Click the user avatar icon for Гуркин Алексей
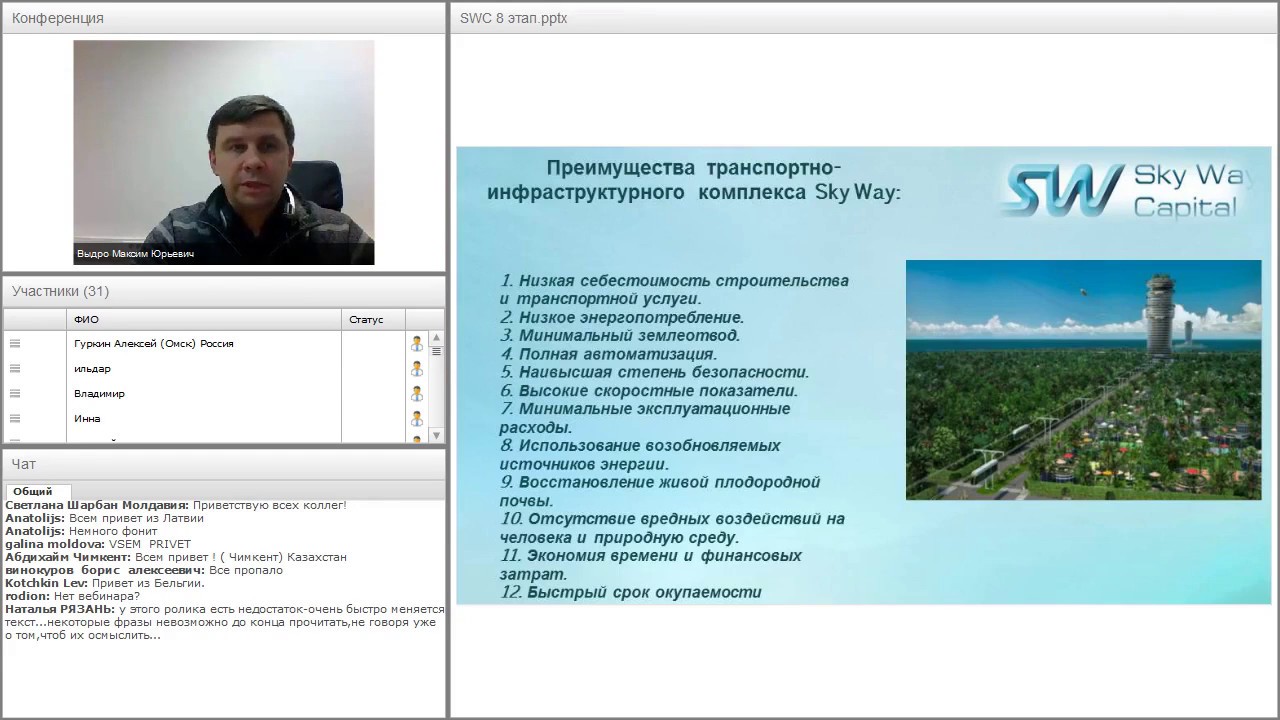 [x=417, y=343]
